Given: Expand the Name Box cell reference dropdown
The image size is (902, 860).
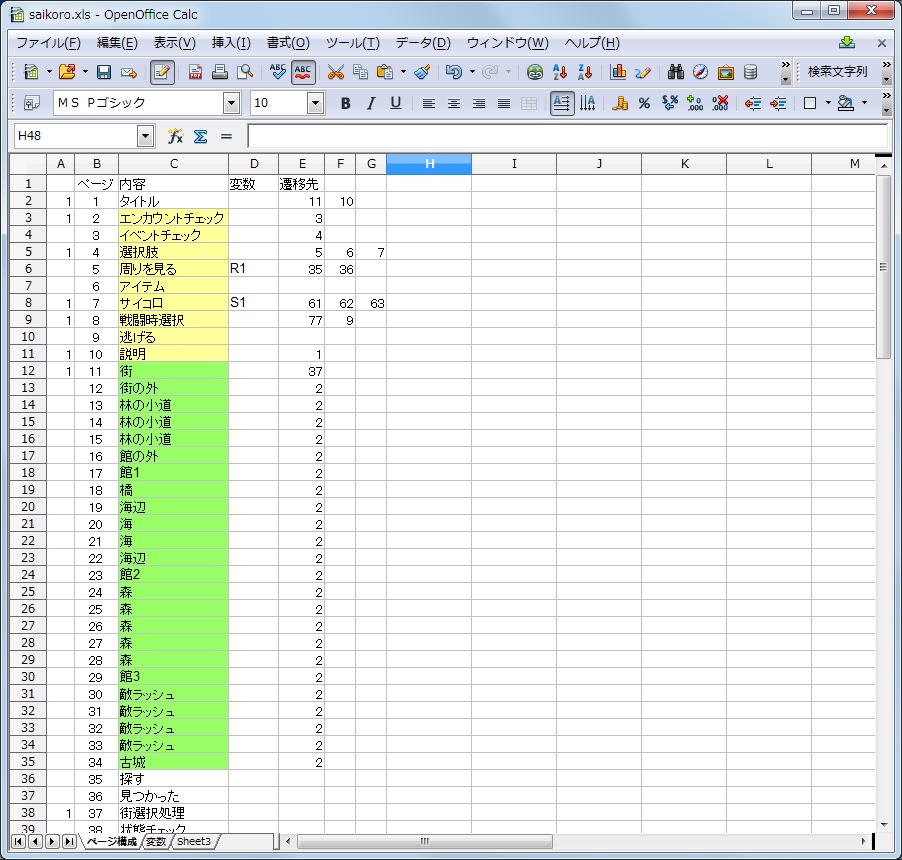Looking at the screenshot, I should click(146, 136).
